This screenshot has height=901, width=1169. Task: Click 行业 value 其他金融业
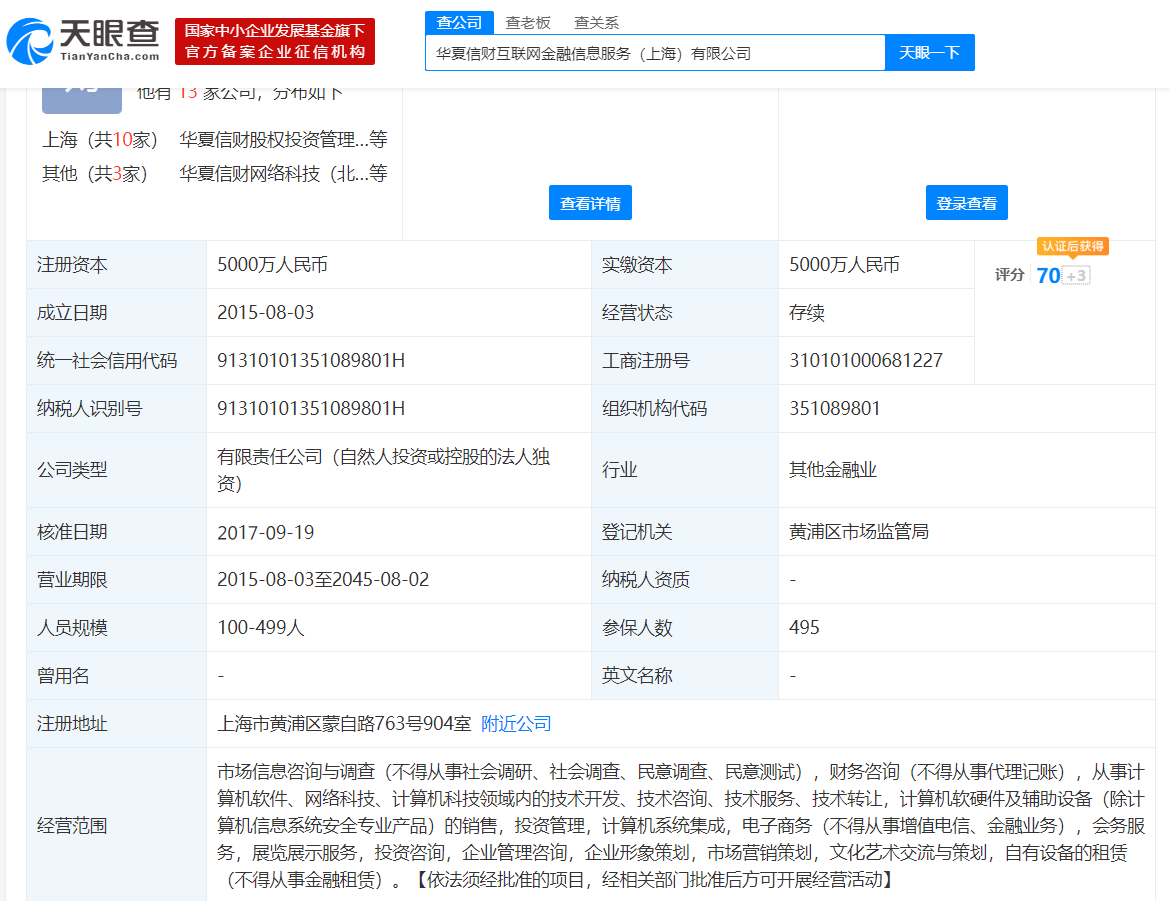click(x=833, y=470)
